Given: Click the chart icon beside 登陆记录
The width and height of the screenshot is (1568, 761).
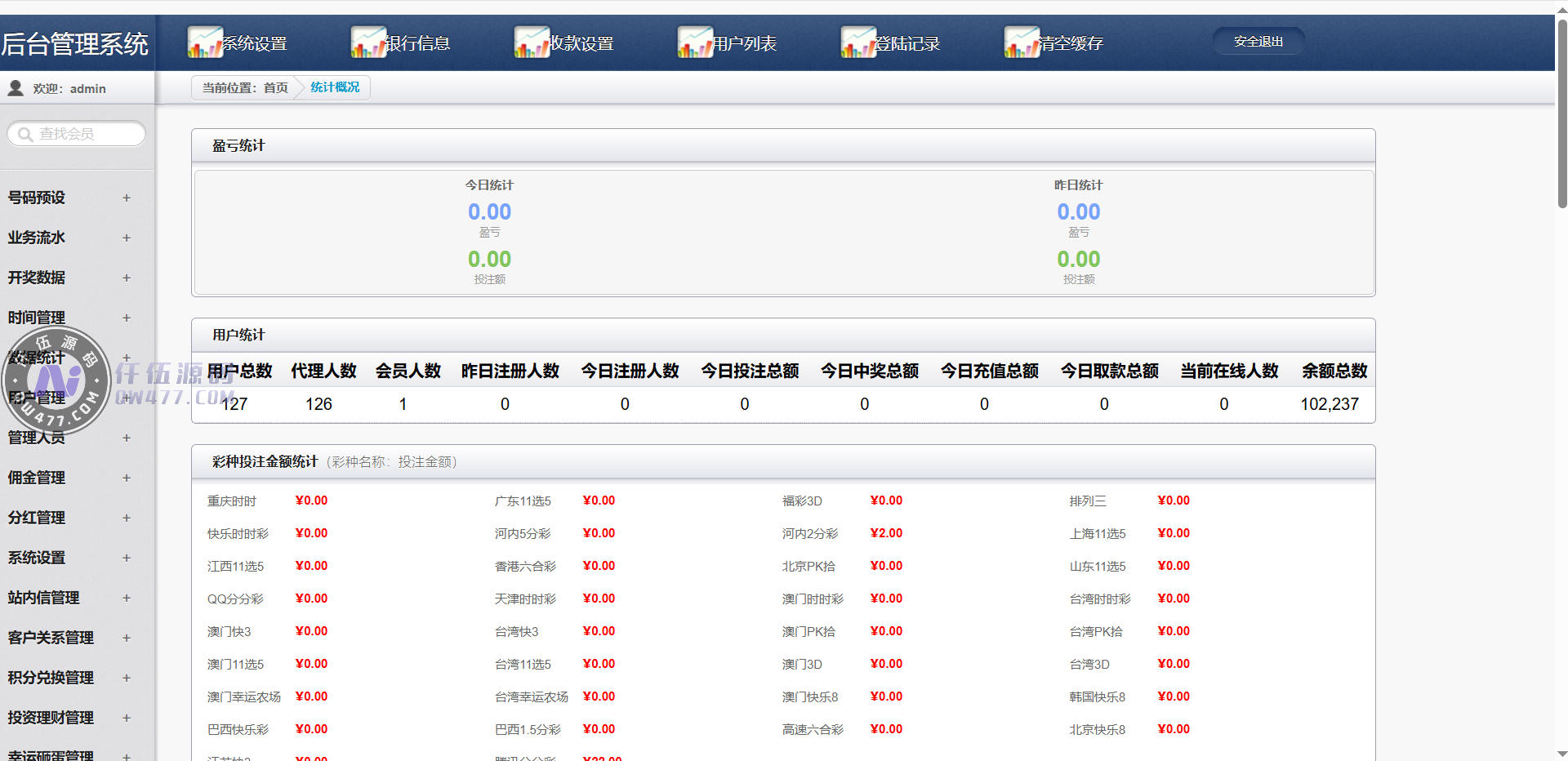Looking at the screenshot, I should [x=857, y=42].
